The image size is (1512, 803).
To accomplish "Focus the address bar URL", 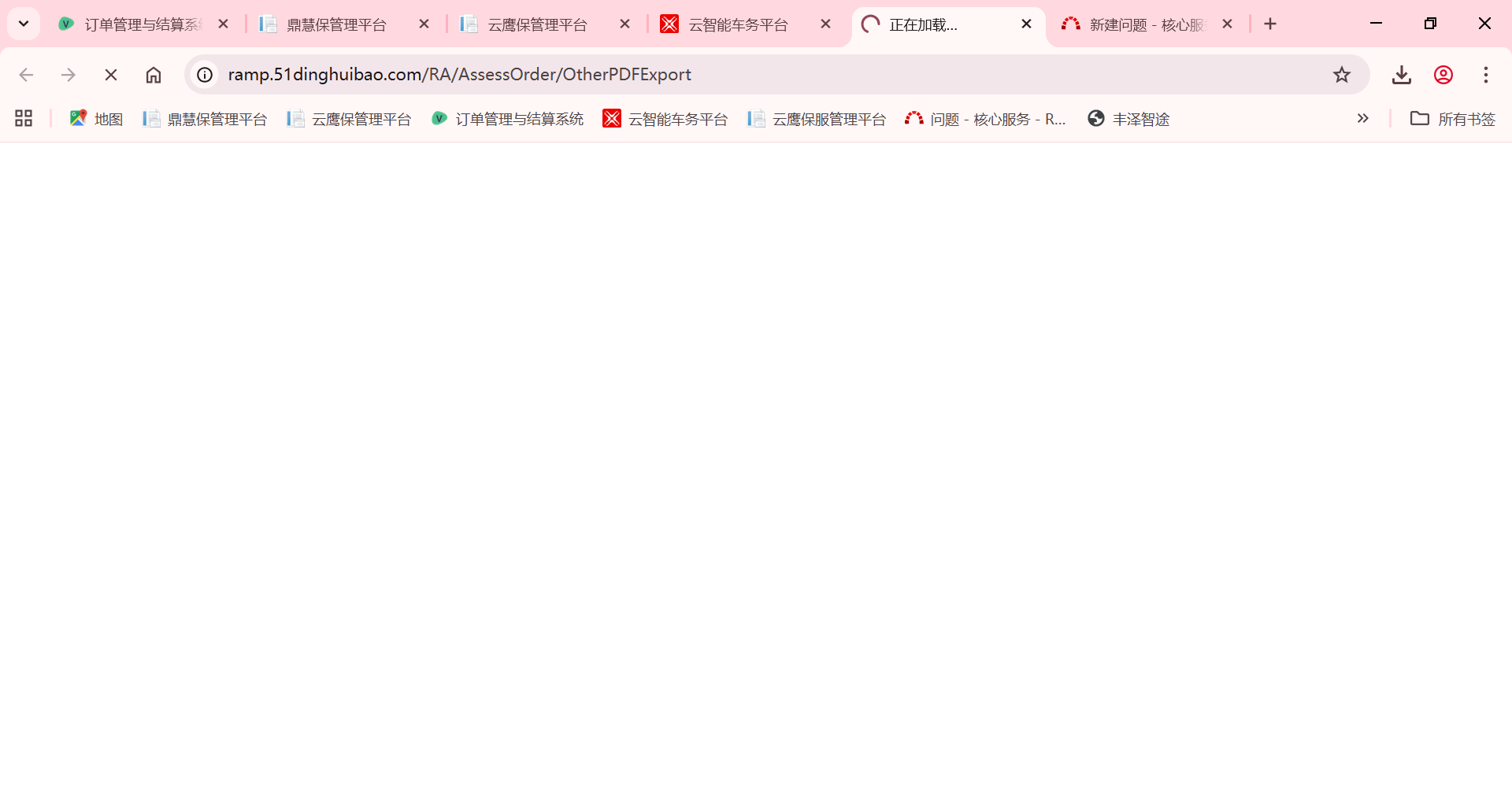I will 459,75.
